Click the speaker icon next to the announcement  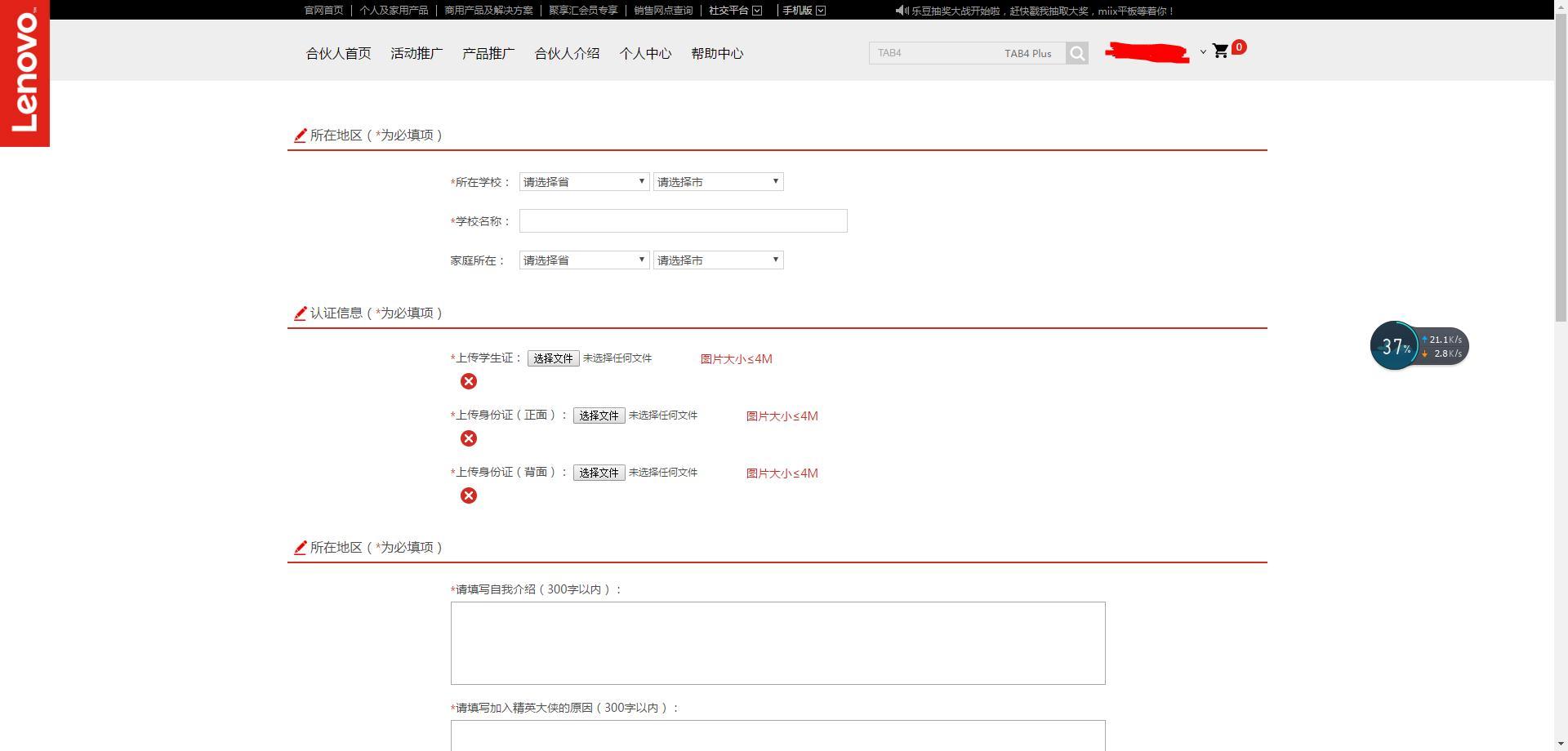click(x=899, y=10)
